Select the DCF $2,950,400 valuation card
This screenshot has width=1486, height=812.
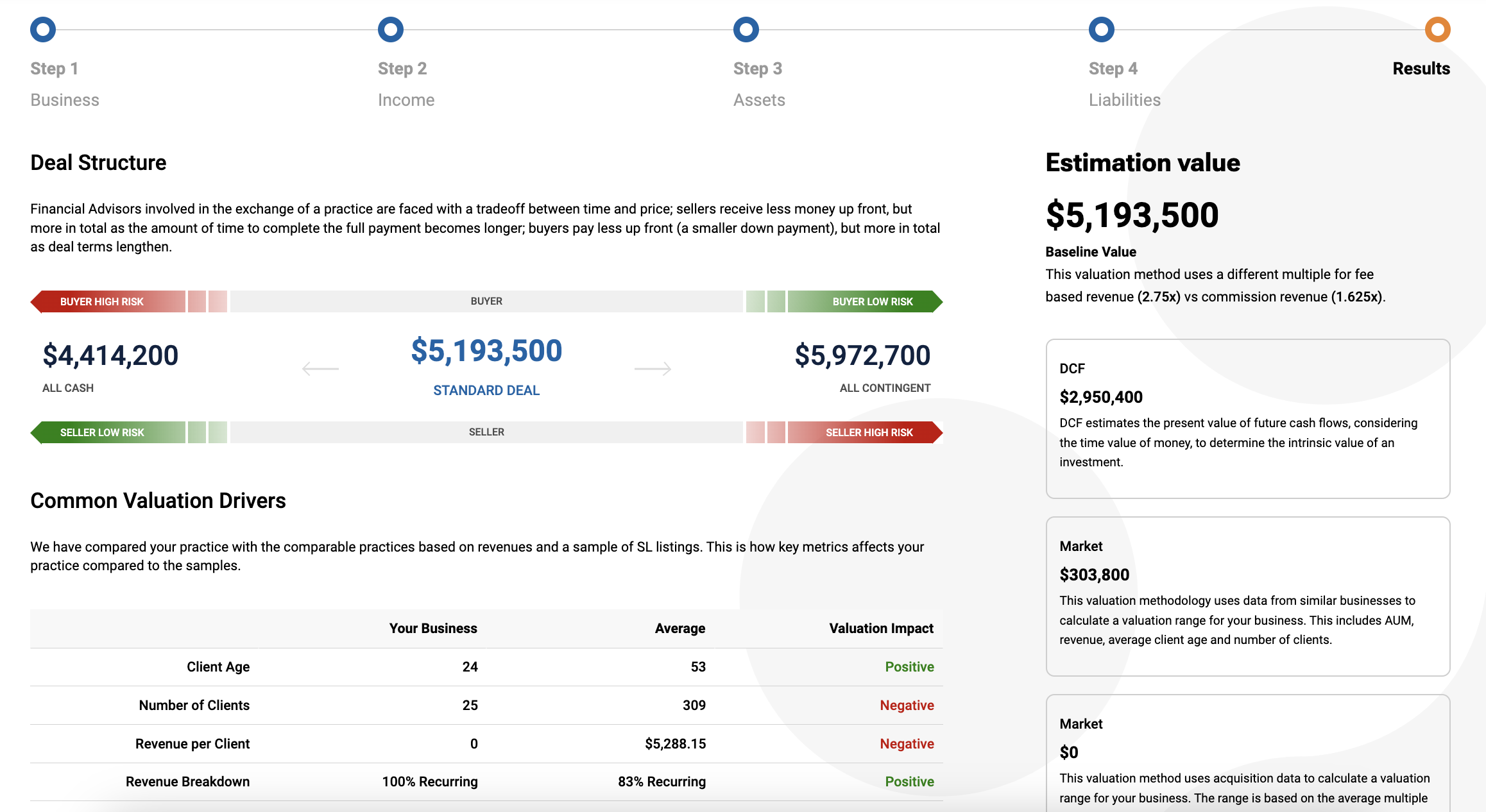pyautogui.click(x=1247, y=418)
